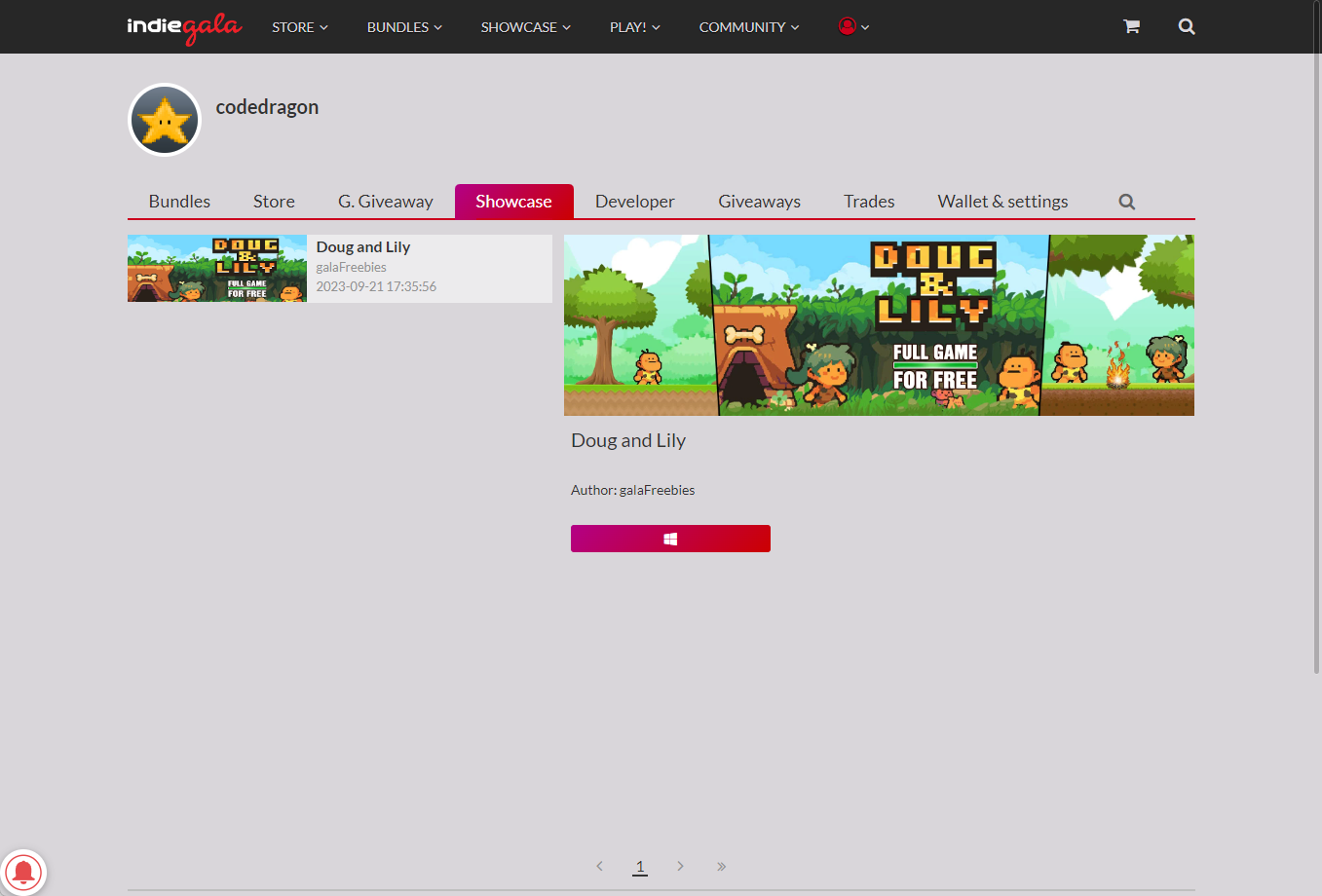Click the date 2023-09-21 17:35:56
The image size is (1322, 896).
(376, 286)
